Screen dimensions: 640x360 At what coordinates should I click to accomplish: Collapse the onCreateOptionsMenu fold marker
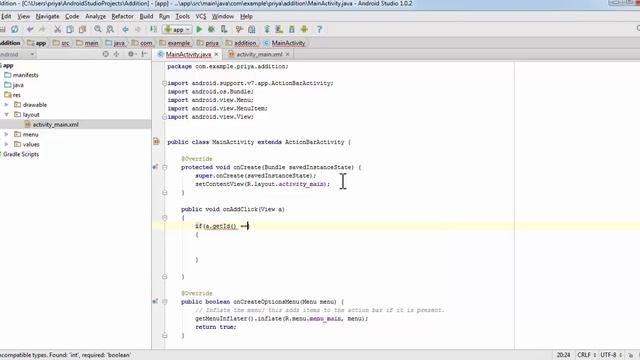click(x=164, y=302)
